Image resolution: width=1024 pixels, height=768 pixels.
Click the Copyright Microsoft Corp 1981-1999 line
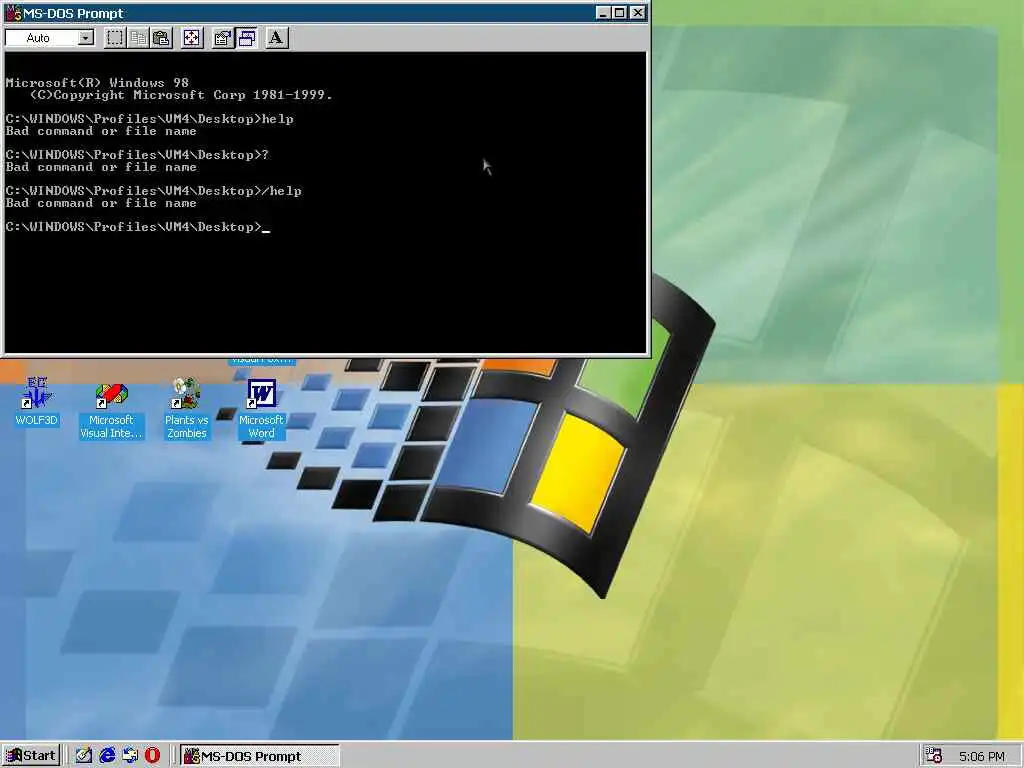(x=182, y=95)
